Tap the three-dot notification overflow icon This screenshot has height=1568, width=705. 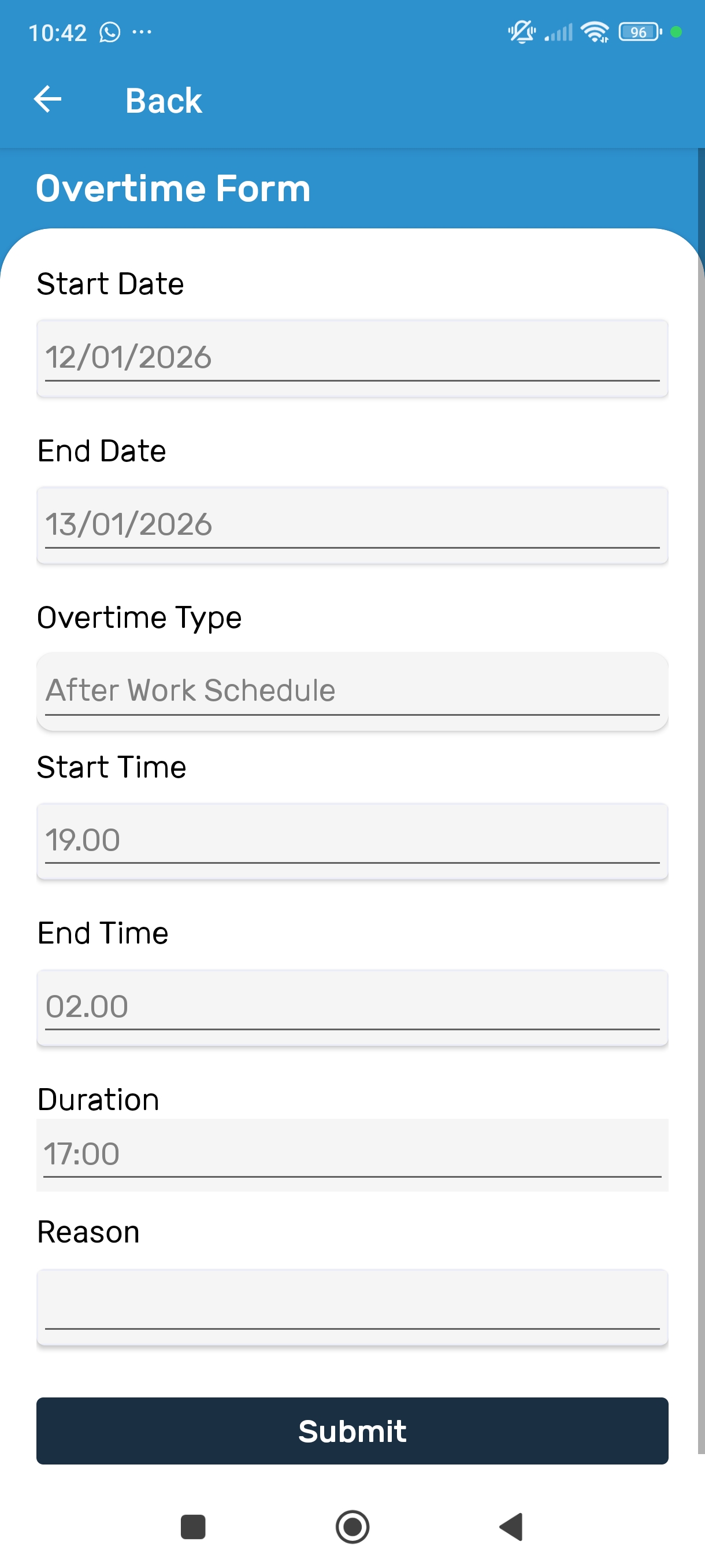142,32
